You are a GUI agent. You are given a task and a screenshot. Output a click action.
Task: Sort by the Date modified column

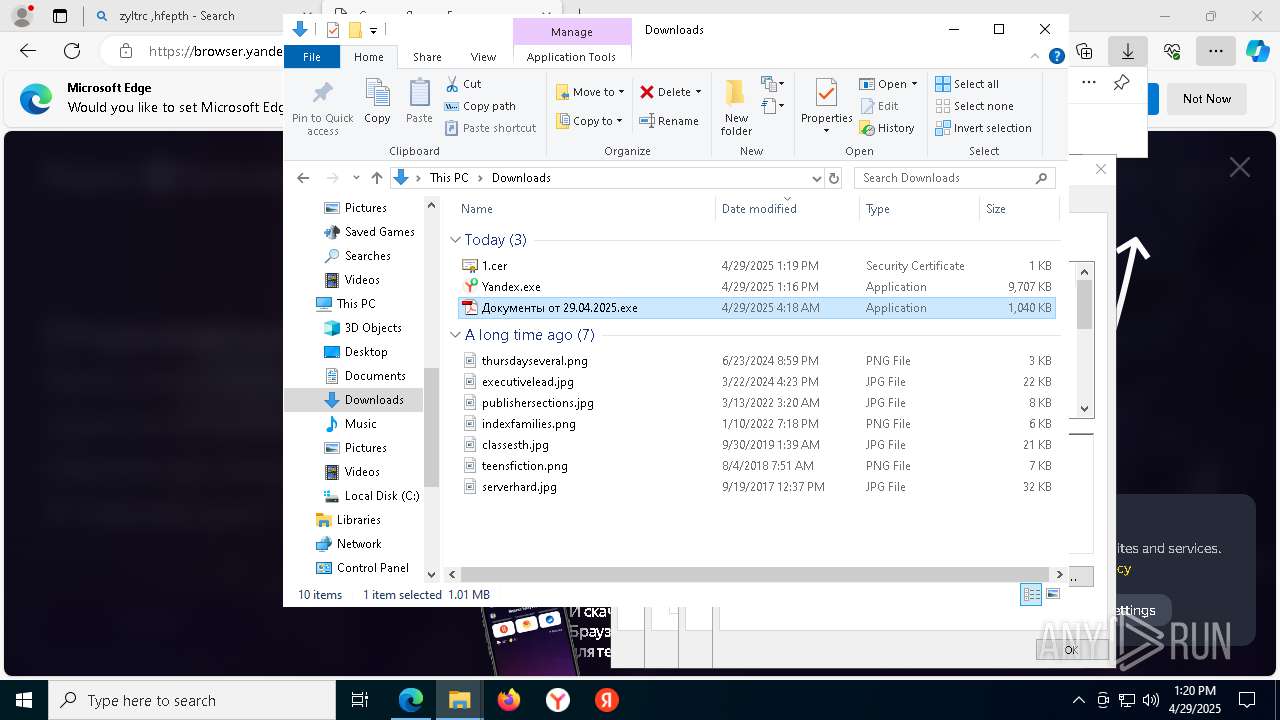[787, 209]
